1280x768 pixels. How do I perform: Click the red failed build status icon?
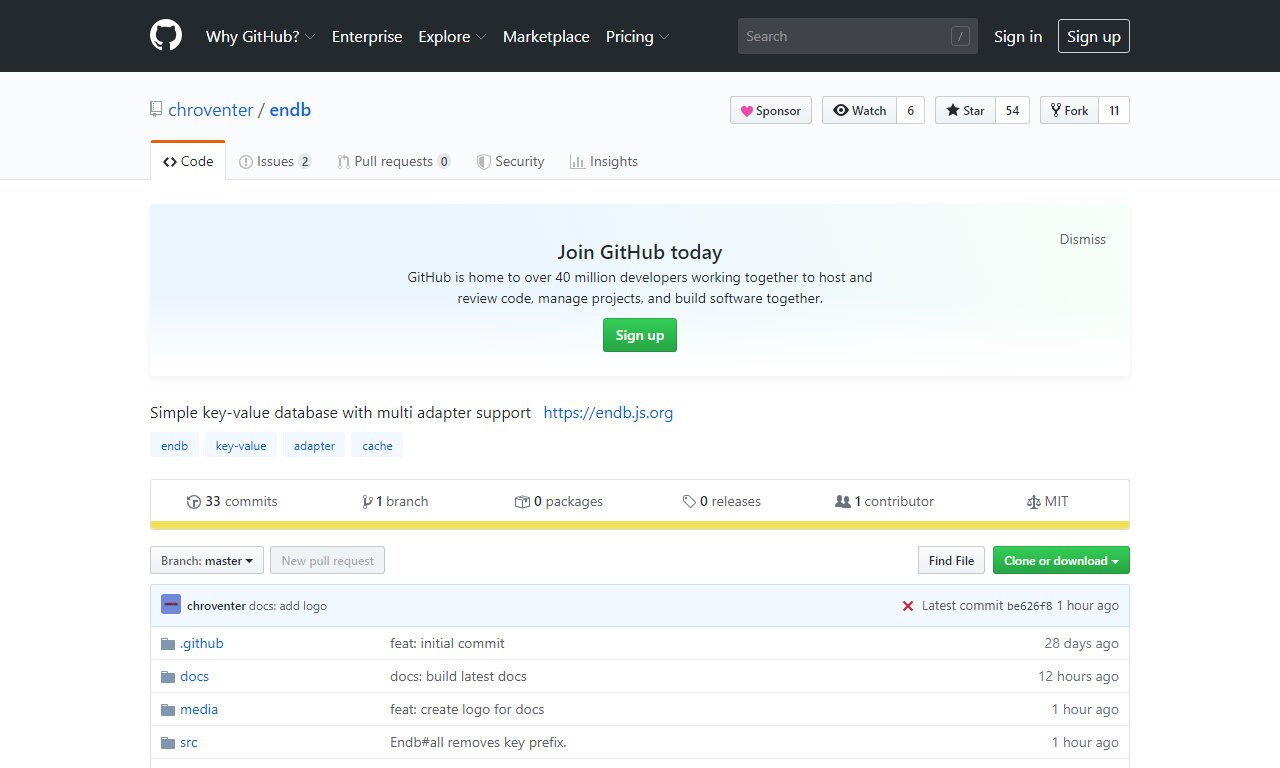[x=908, y=606]
